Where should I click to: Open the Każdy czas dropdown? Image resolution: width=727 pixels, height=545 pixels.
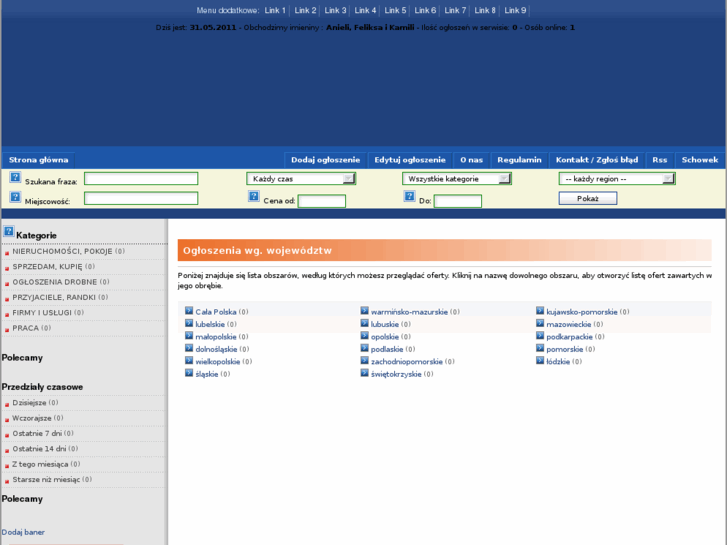(301, 179)
